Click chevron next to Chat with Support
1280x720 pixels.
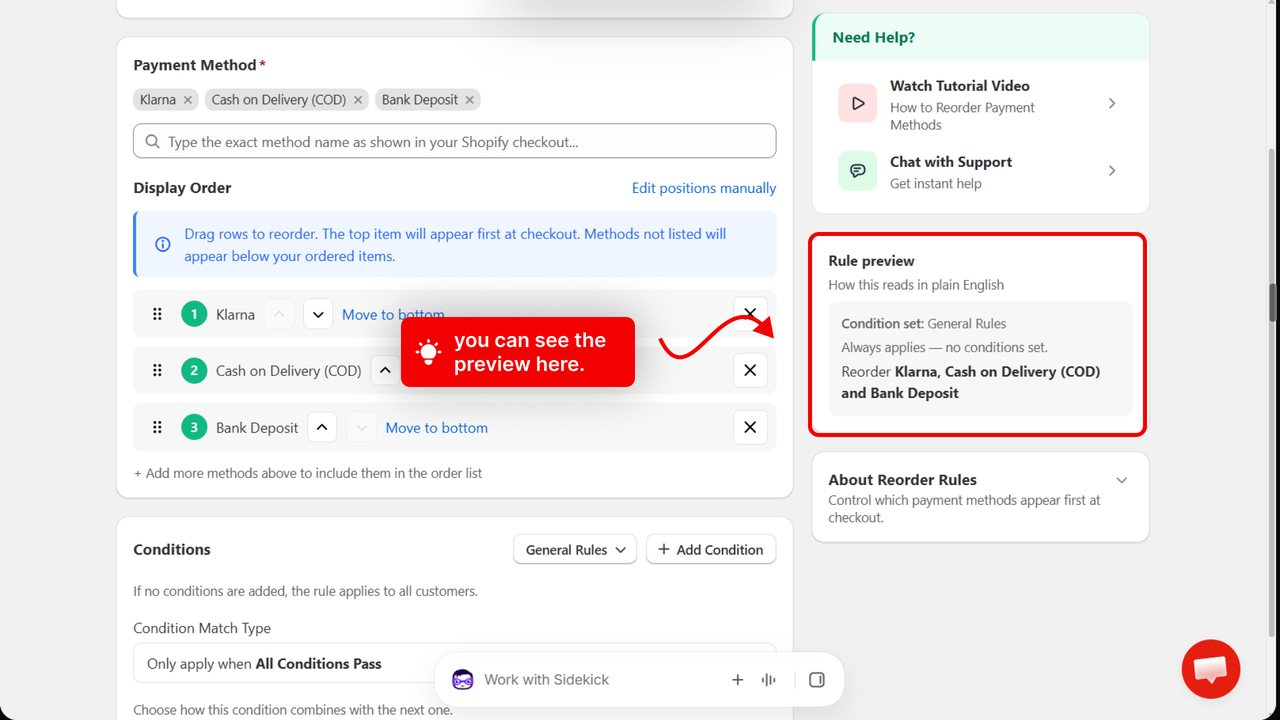click(1112, 171)
